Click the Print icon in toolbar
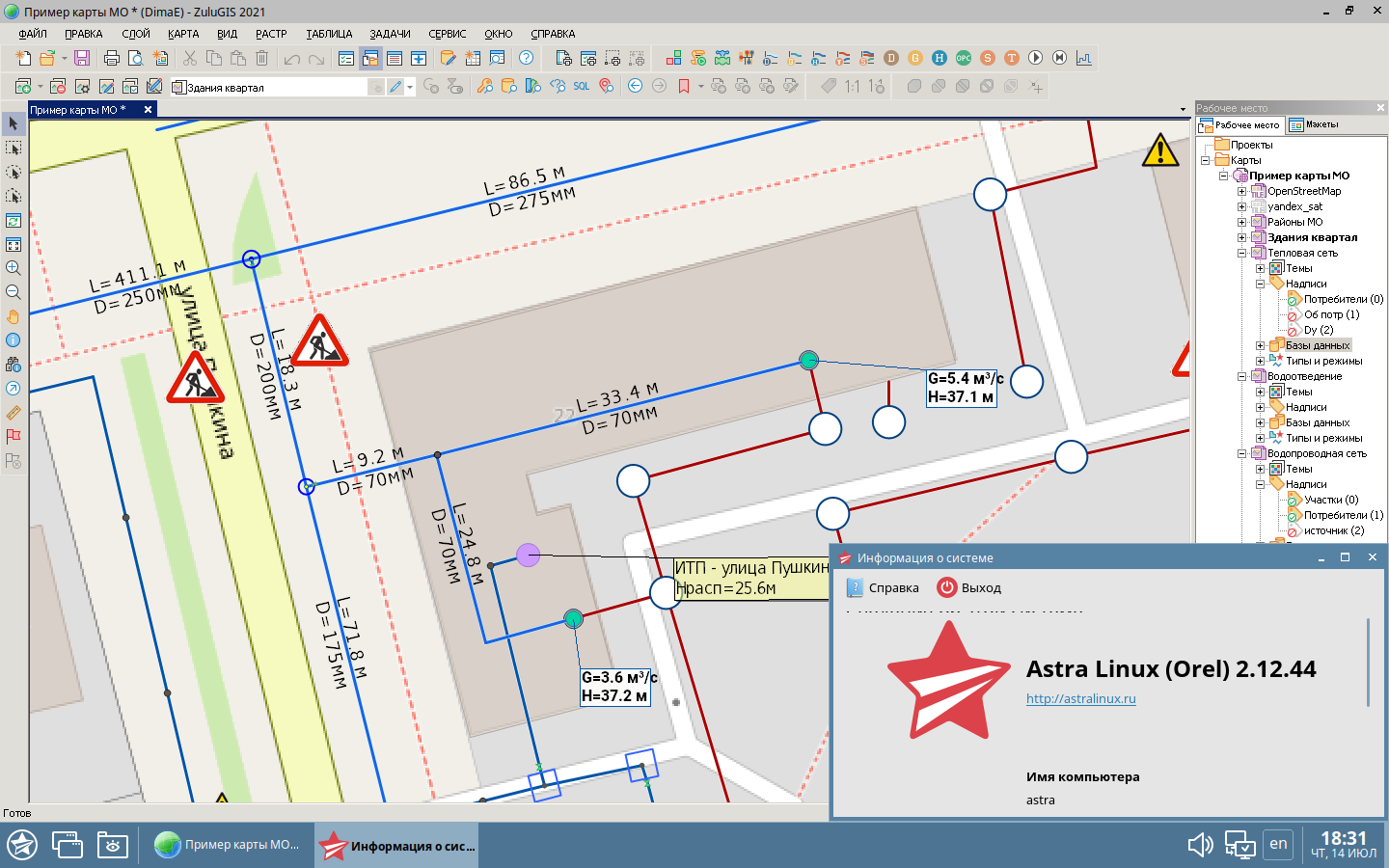Screen dimensions: 1389x868 [x=112, y=59]
